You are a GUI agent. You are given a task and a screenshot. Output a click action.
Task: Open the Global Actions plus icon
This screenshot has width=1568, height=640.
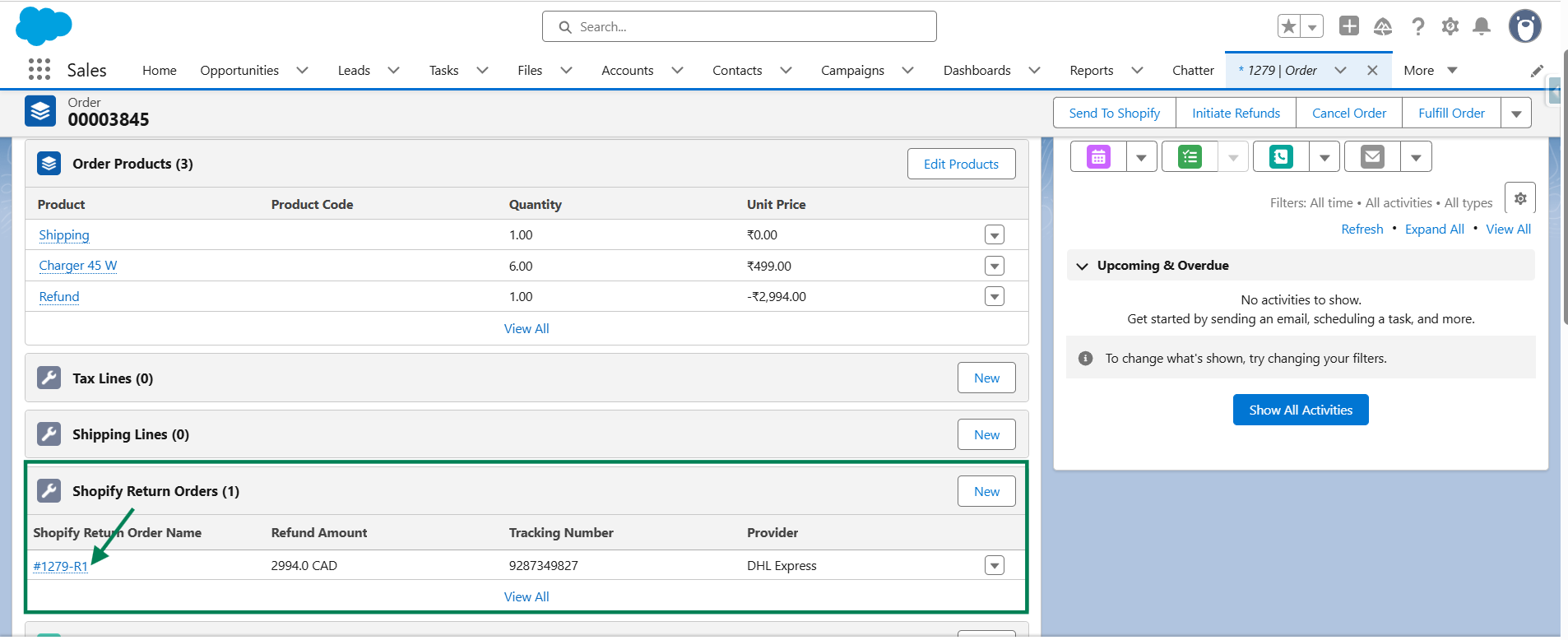pyautogui.click(x=1349, y=26)
